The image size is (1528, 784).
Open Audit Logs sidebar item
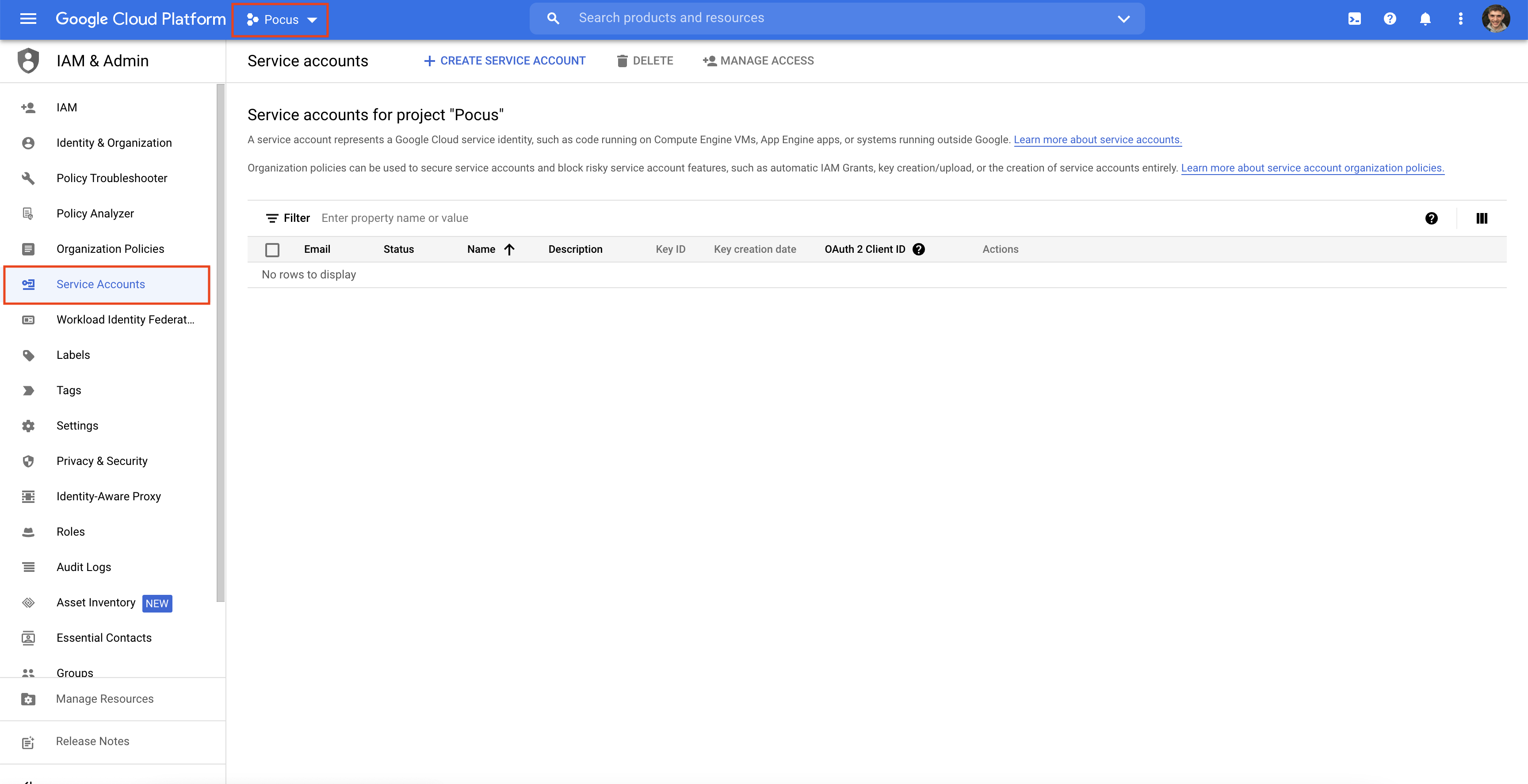[84, 567]
